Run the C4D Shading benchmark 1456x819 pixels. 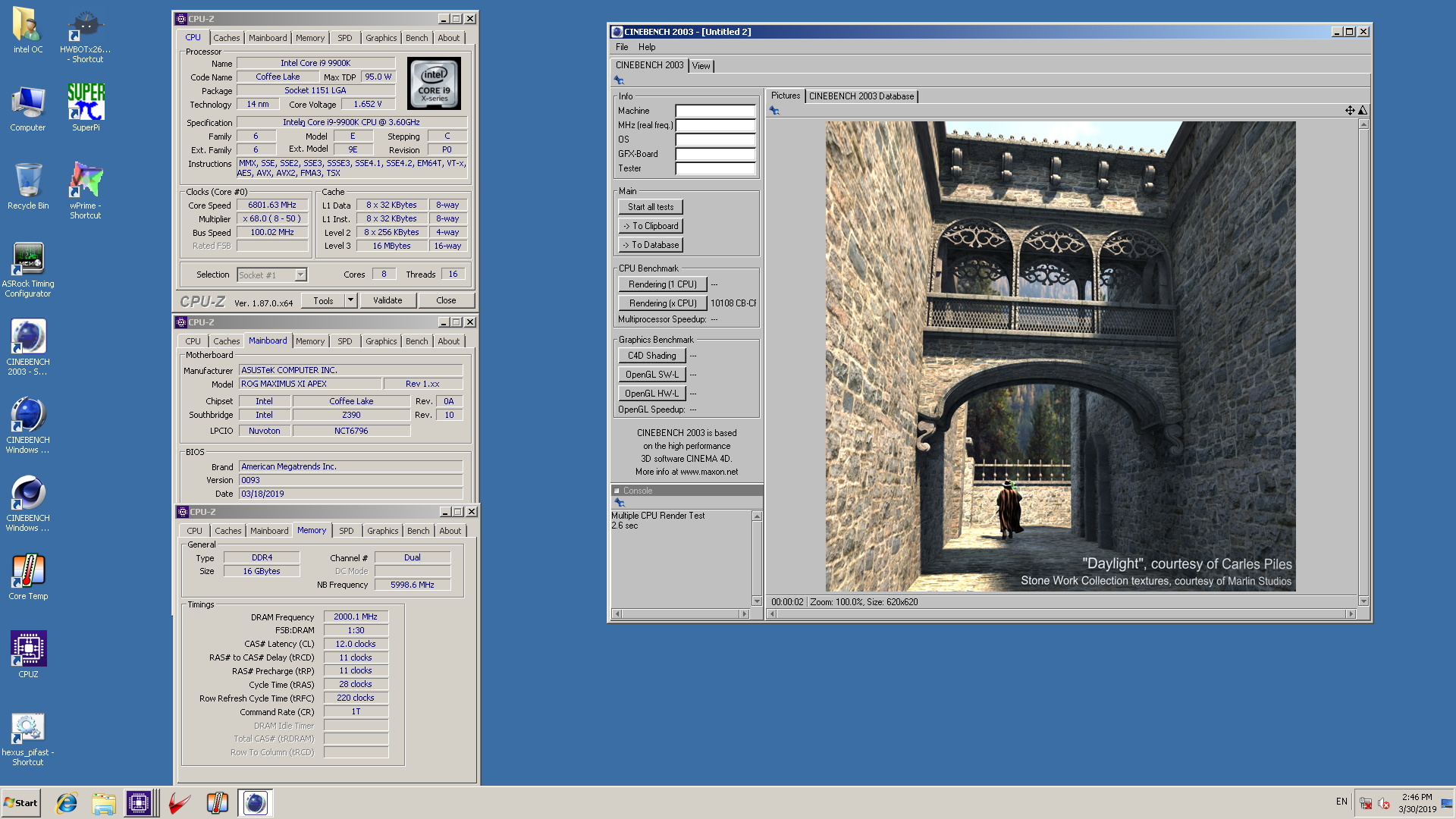click(x=652, y=356)
